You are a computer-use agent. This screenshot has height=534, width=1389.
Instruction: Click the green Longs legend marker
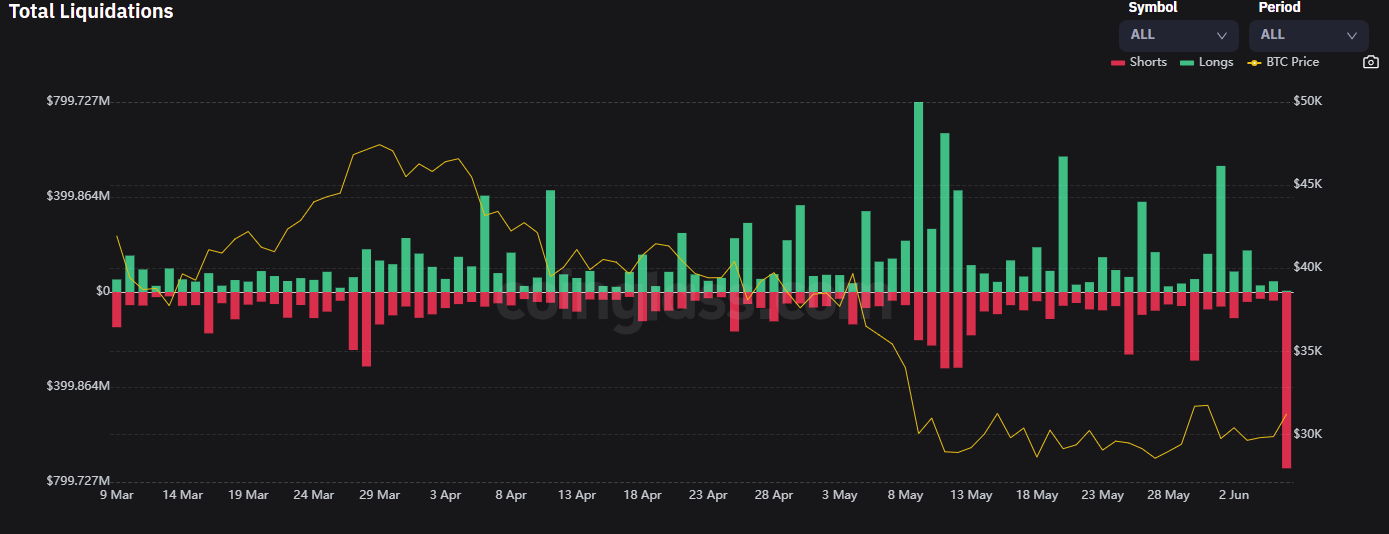[1187, 62]
